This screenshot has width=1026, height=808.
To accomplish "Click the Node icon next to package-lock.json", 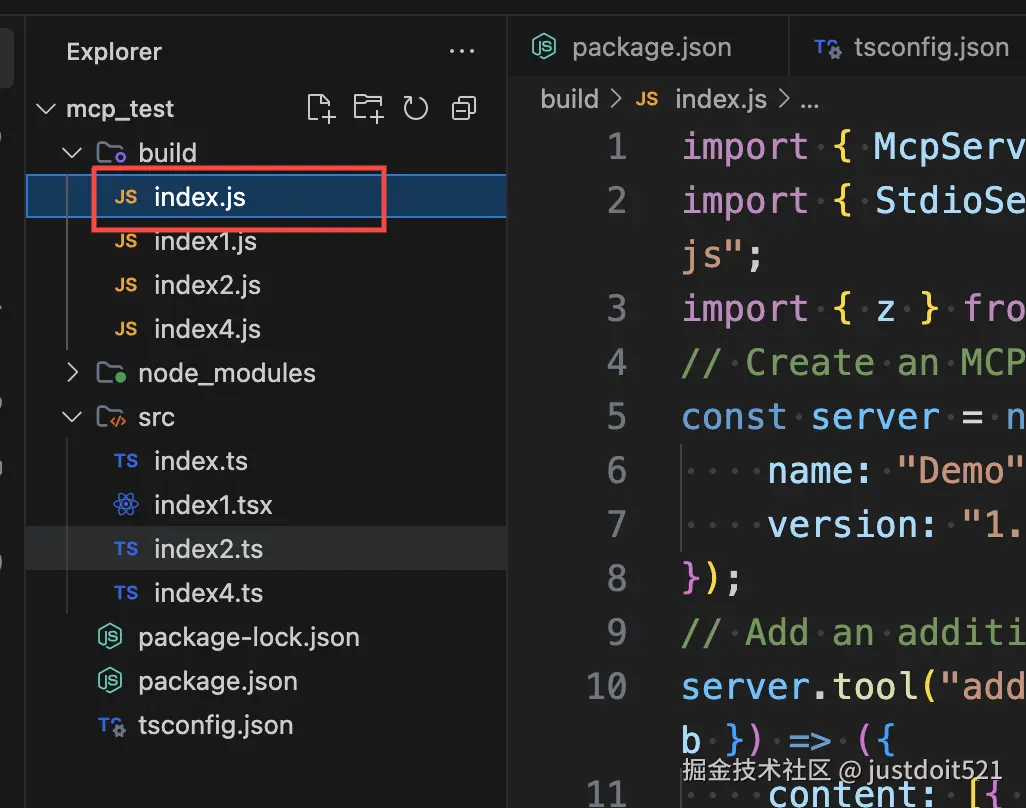I will click(x=110, y=637).
